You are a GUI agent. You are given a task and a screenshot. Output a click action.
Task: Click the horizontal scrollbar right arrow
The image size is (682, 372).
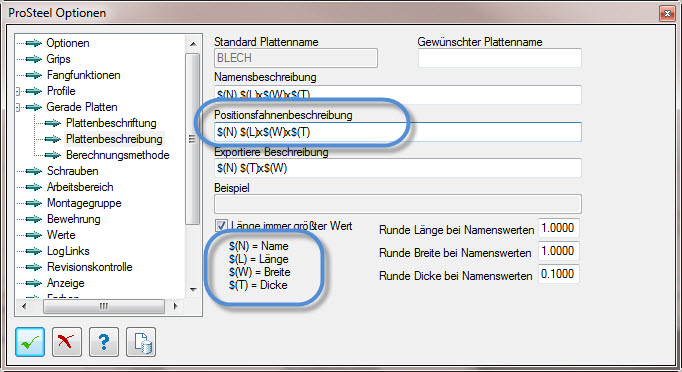click(175, 306)
